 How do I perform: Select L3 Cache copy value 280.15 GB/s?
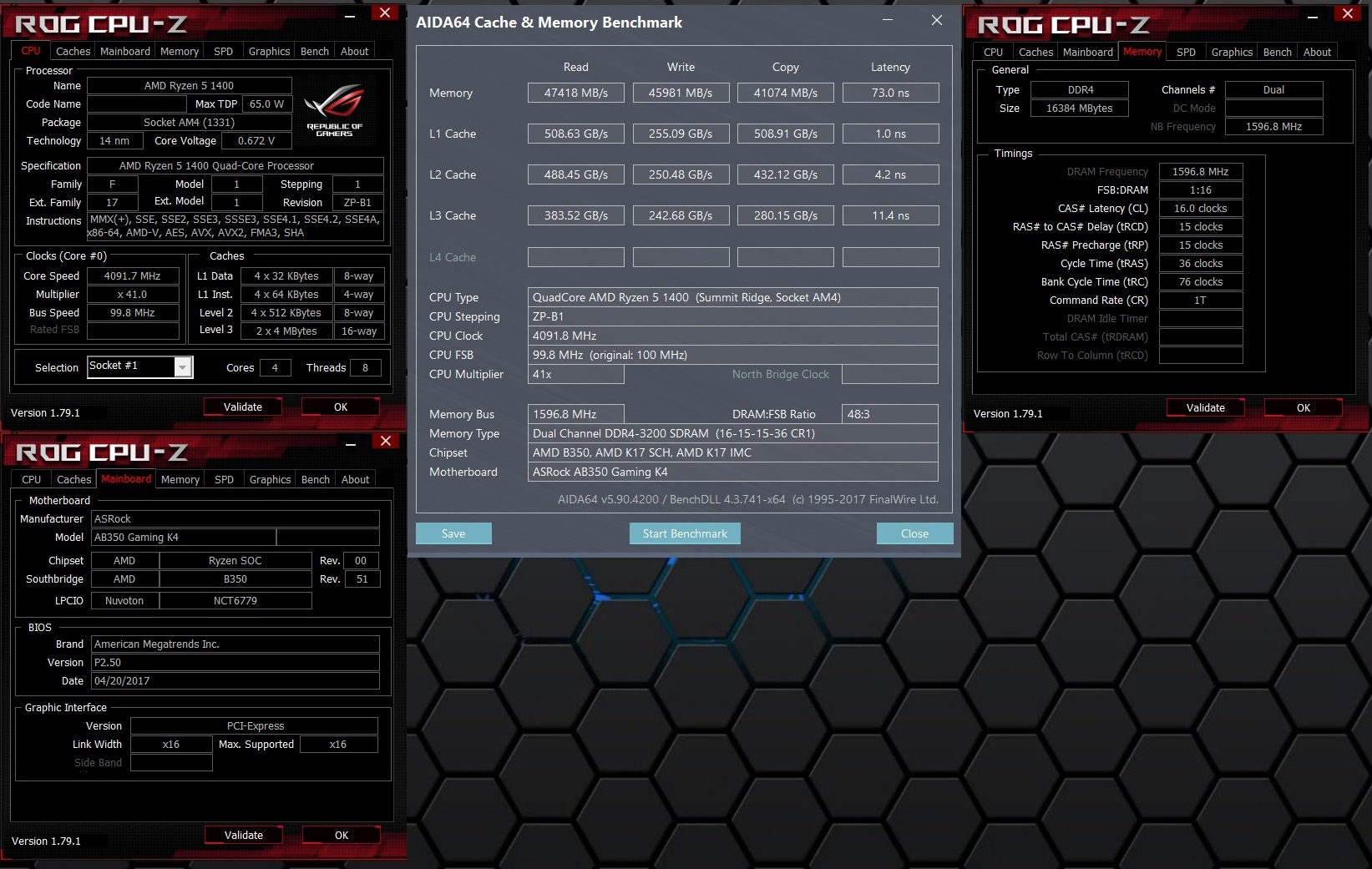point(786,215)
